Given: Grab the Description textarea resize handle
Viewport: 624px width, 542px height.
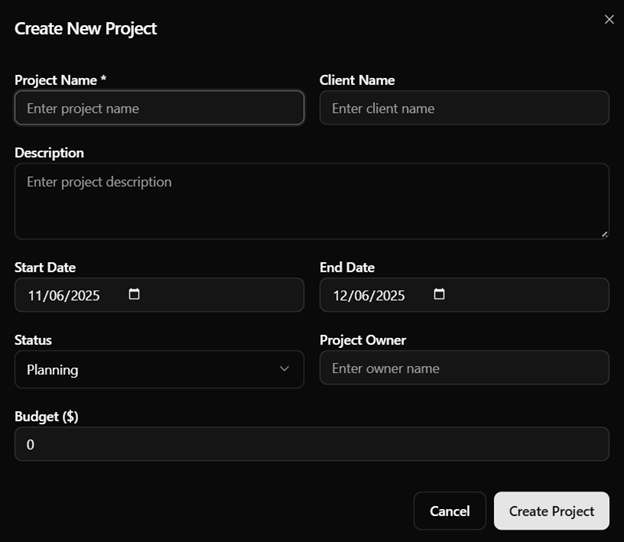Looking at the screenshot, I should click(x=604, y=234).
